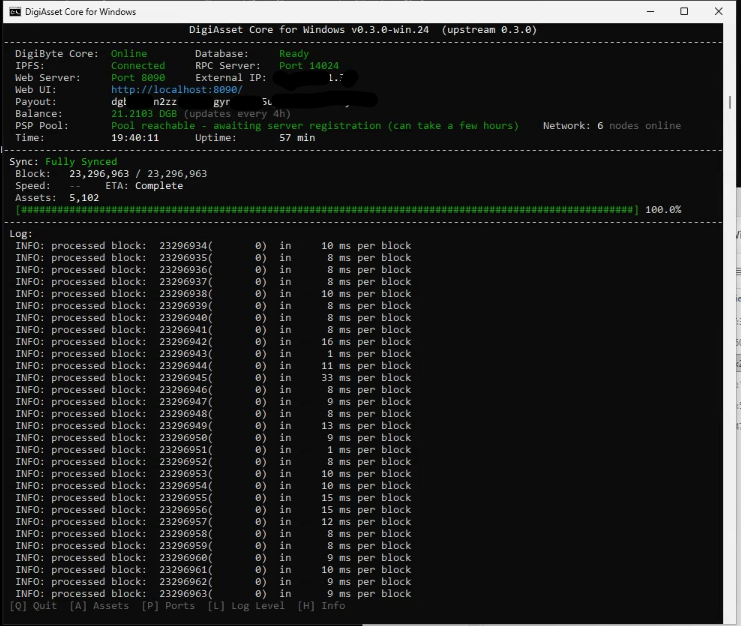Click the version header line v0.3.0-win.24

coord(363,30)
